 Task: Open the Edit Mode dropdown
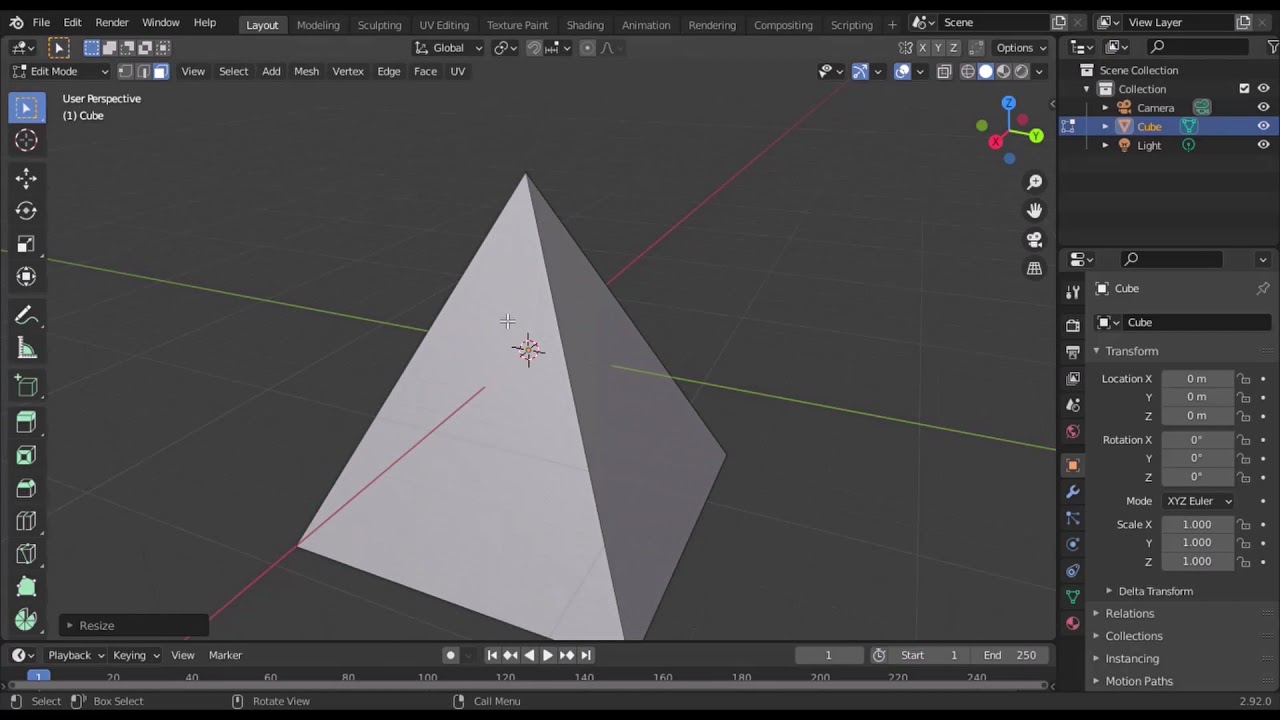60,71
